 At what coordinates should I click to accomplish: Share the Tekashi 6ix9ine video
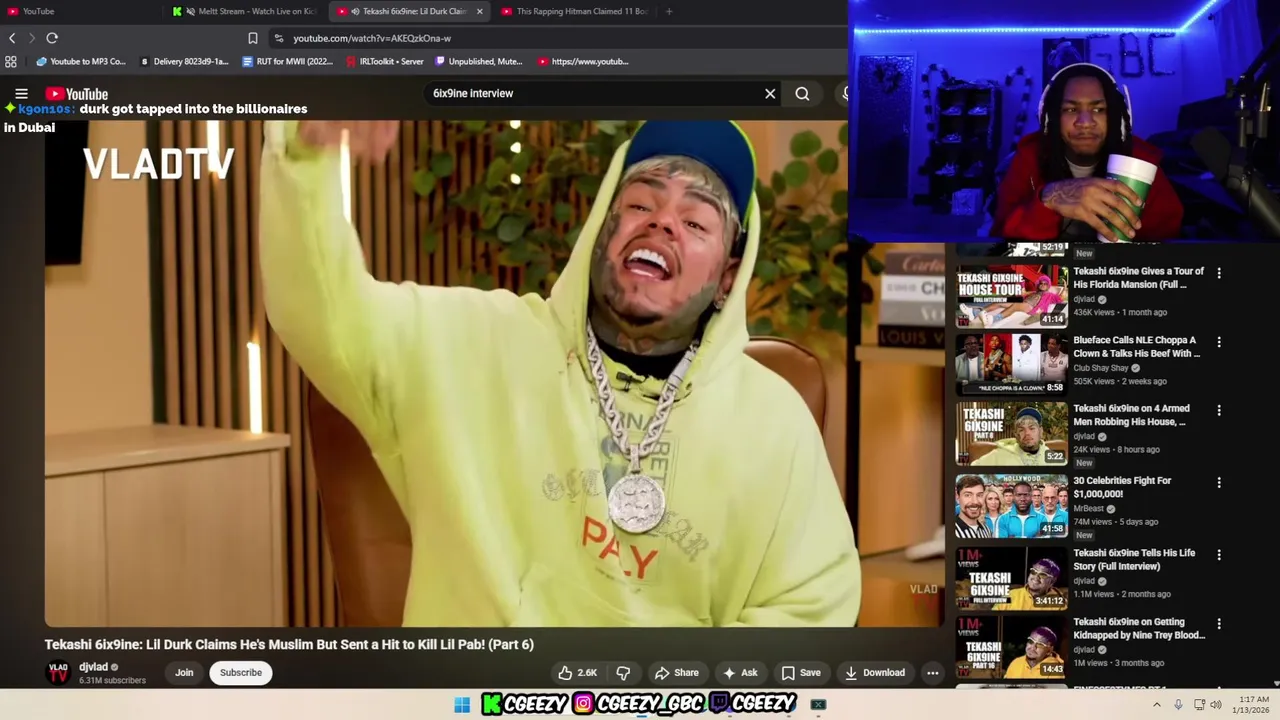pyautogui.click(x=677, y=673)
